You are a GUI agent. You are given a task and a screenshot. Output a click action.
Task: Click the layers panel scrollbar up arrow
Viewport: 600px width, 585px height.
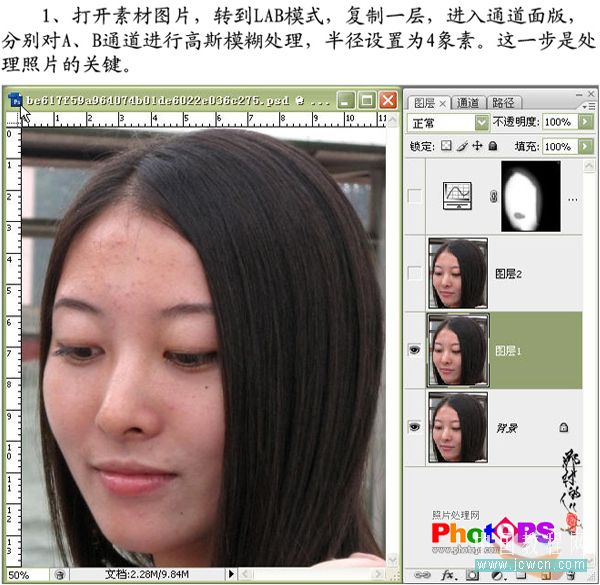pyautogui.click(x=589, y=165)
